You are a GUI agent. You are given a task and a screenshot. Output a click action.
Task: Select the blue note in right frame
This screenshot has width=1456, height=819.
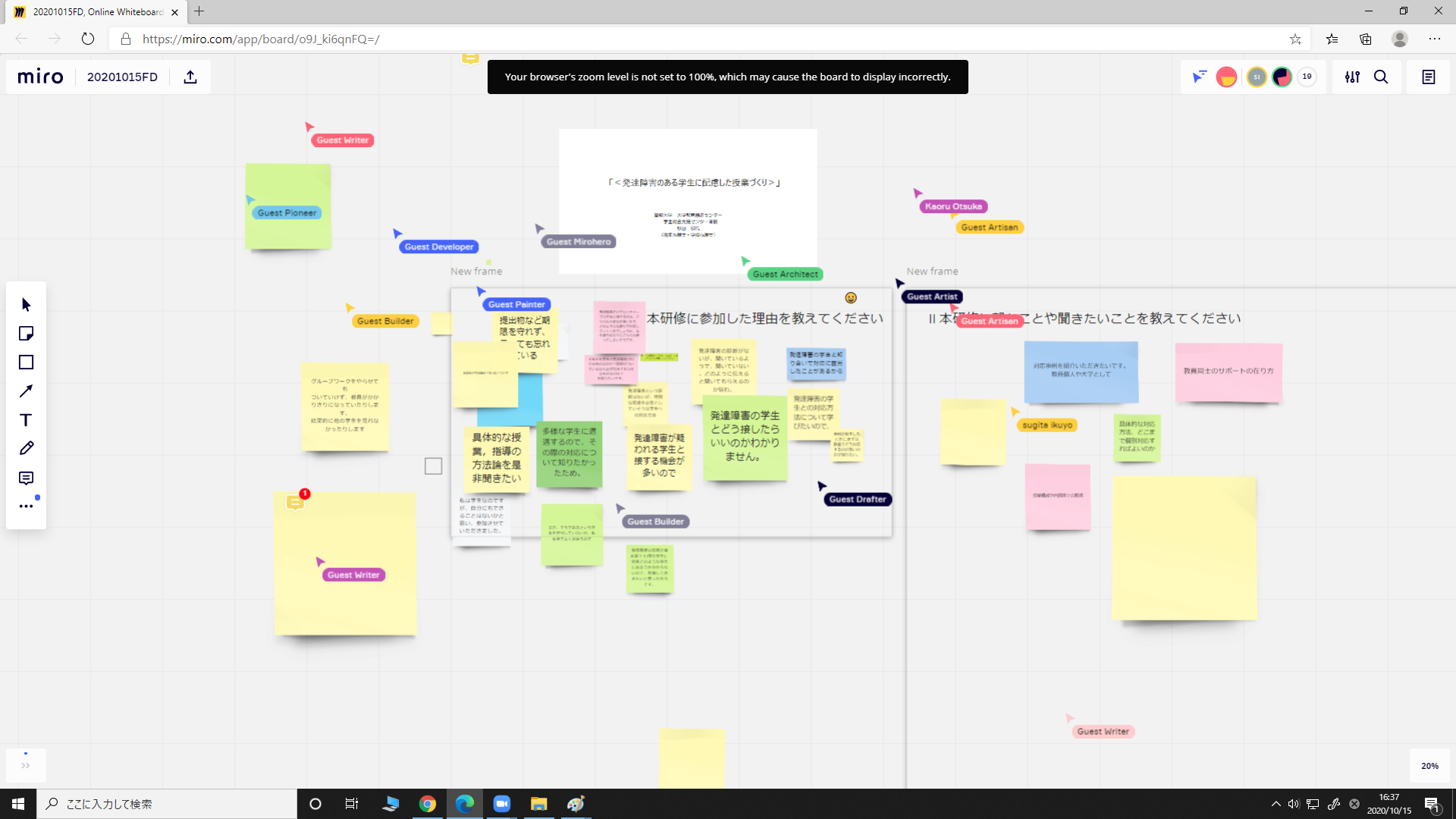click(x=1081, y=372)
